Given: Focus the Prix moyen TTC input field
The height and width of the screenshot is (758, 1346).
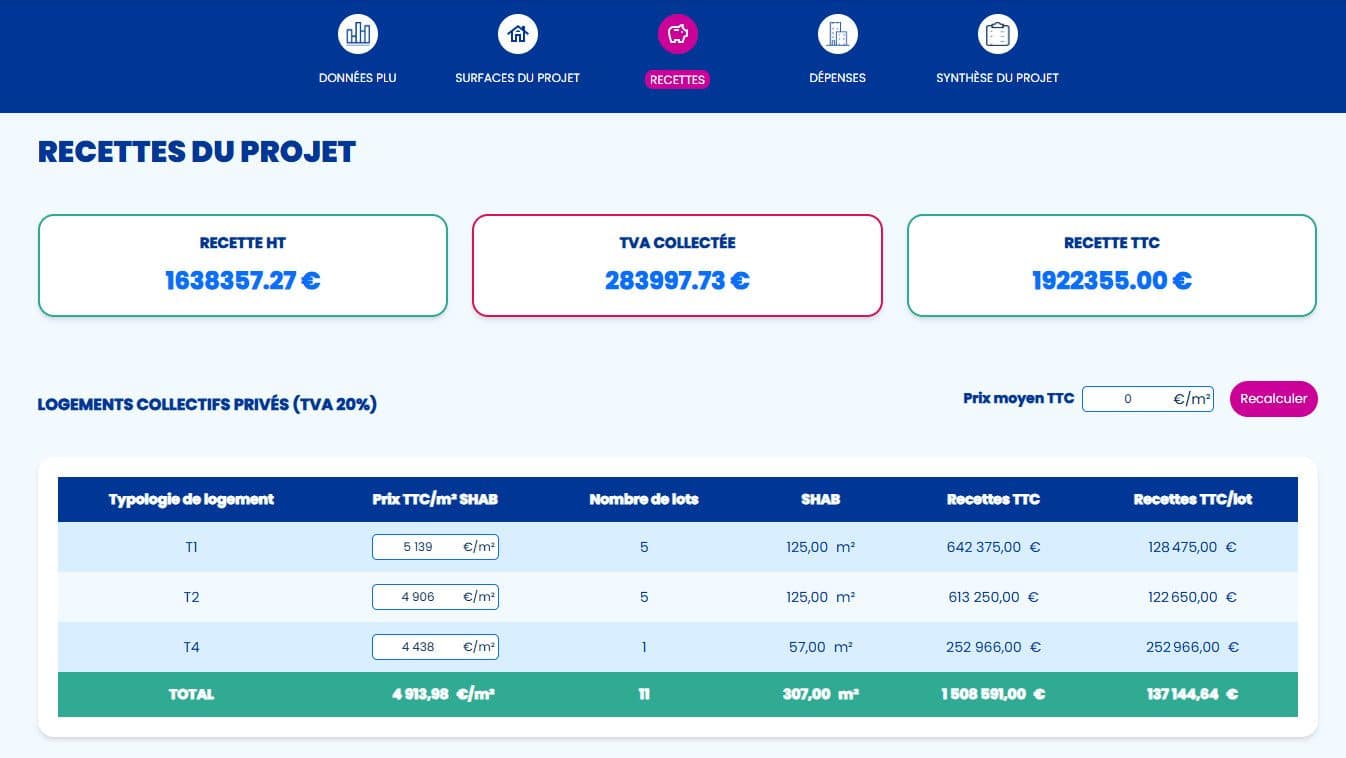Looking at the screenshot, I should click(x=1128, y=399).
